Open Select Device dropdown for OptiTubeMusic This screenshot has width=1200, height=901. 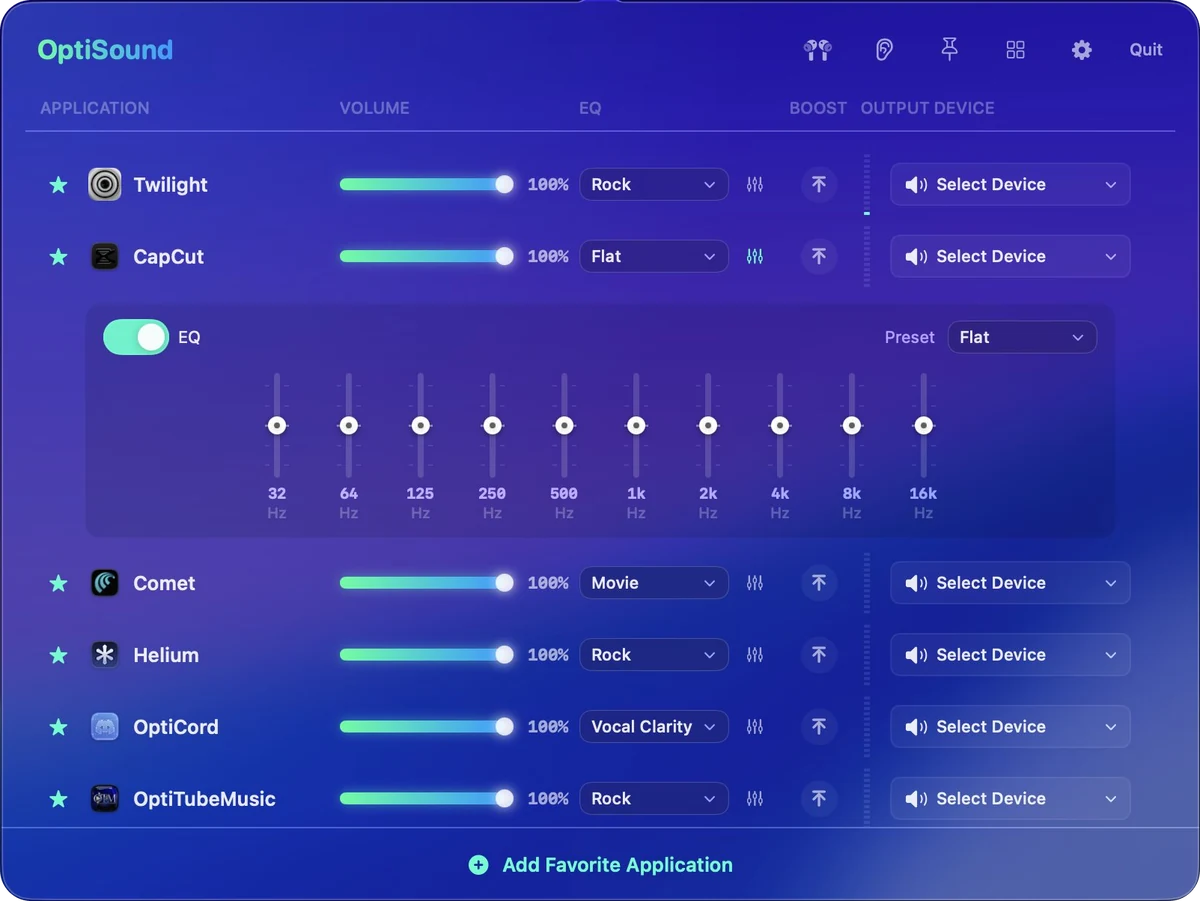pyautogui.click(x=1010, y=799)
